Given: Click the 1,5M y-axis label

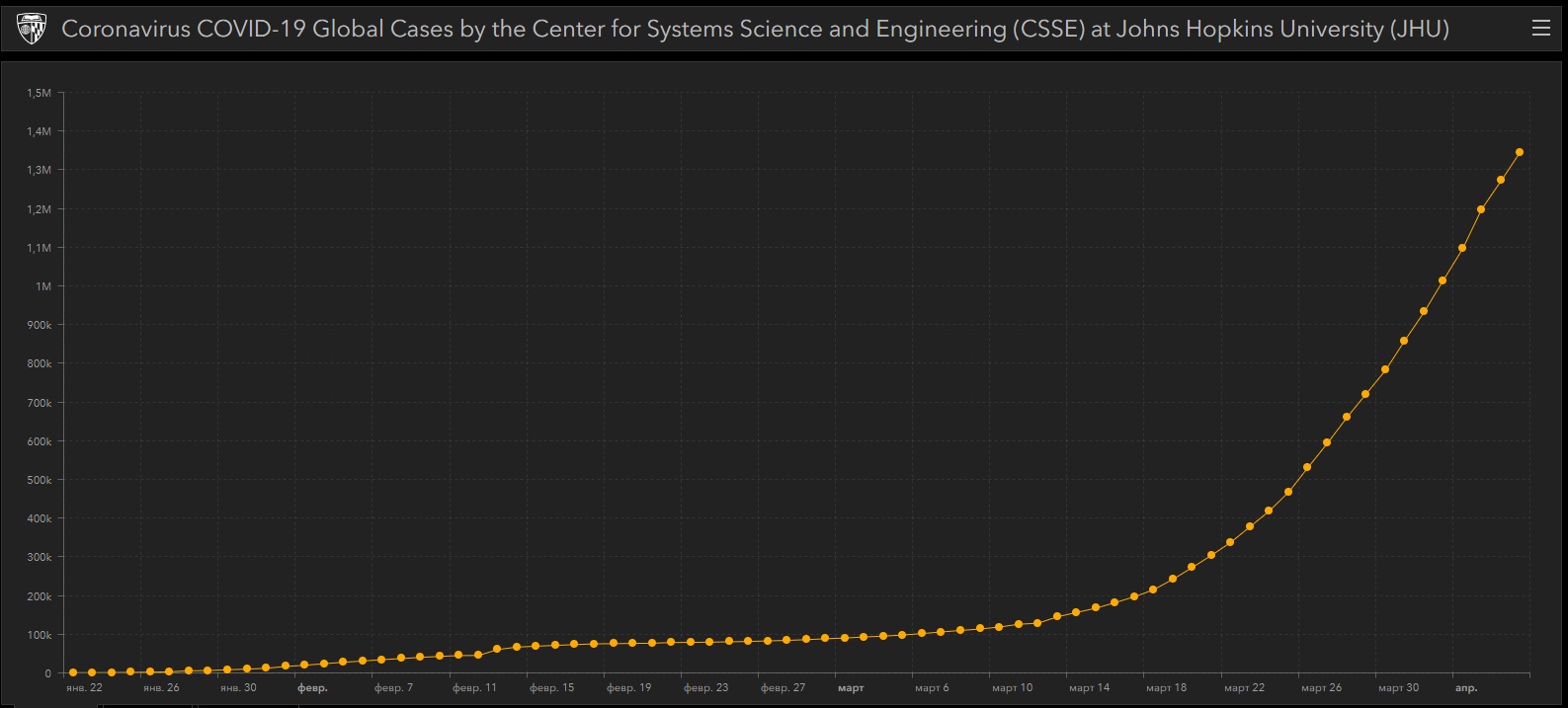Looking at the screenshot, I should click(40, 93).
